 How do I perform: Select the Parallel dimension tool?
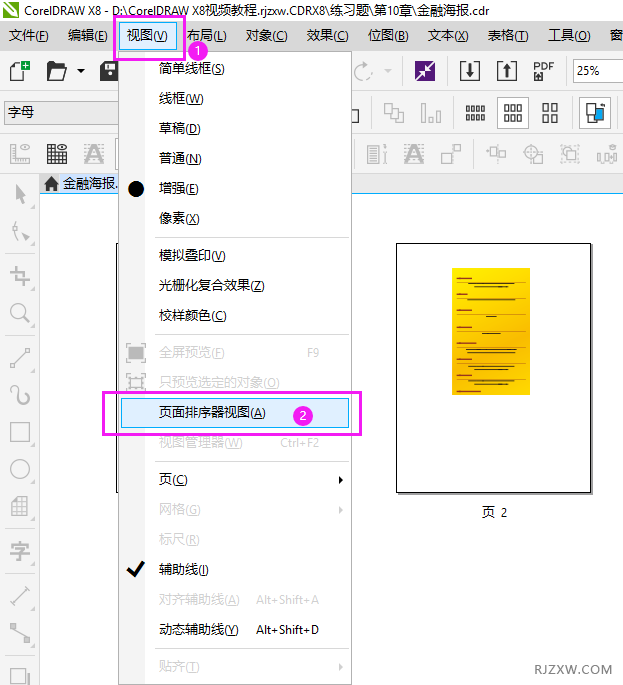(x=20, y=596)
